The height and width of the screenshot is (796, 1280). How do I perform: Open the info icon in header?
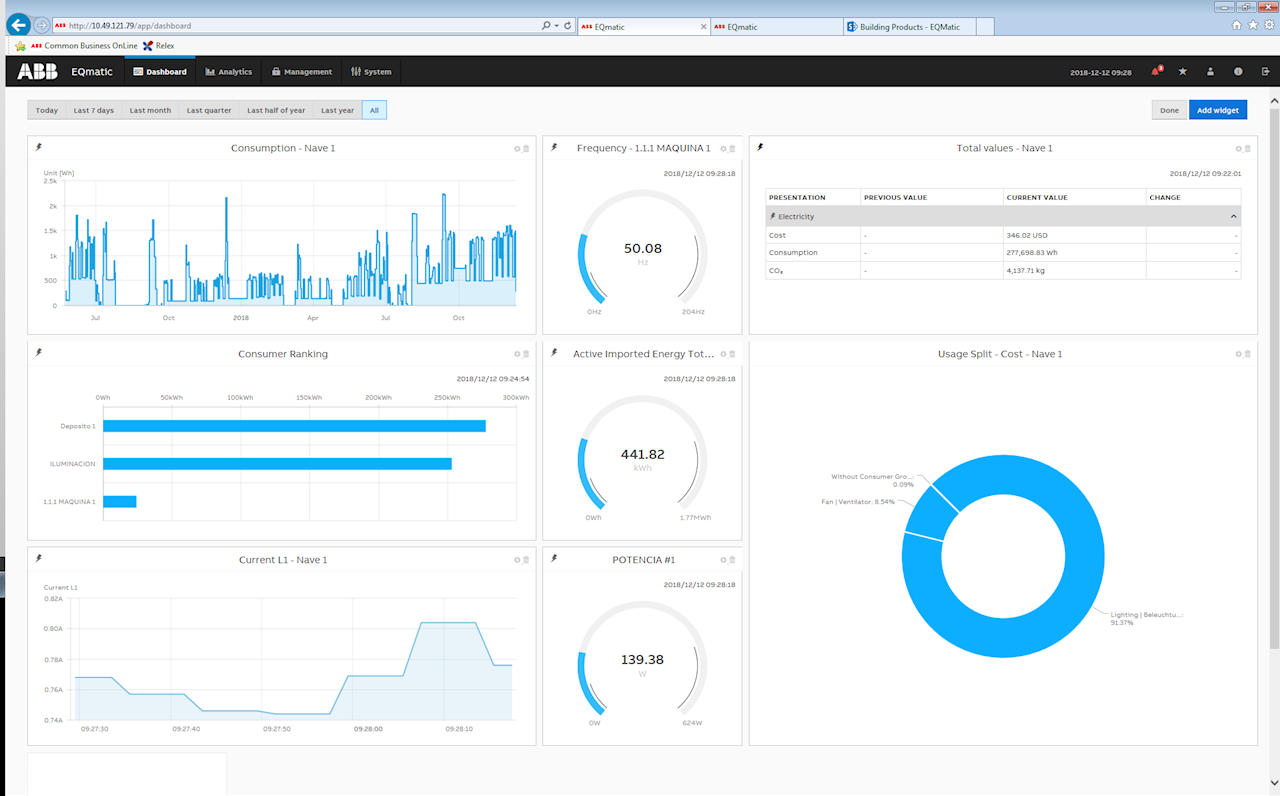point(1238,71)
